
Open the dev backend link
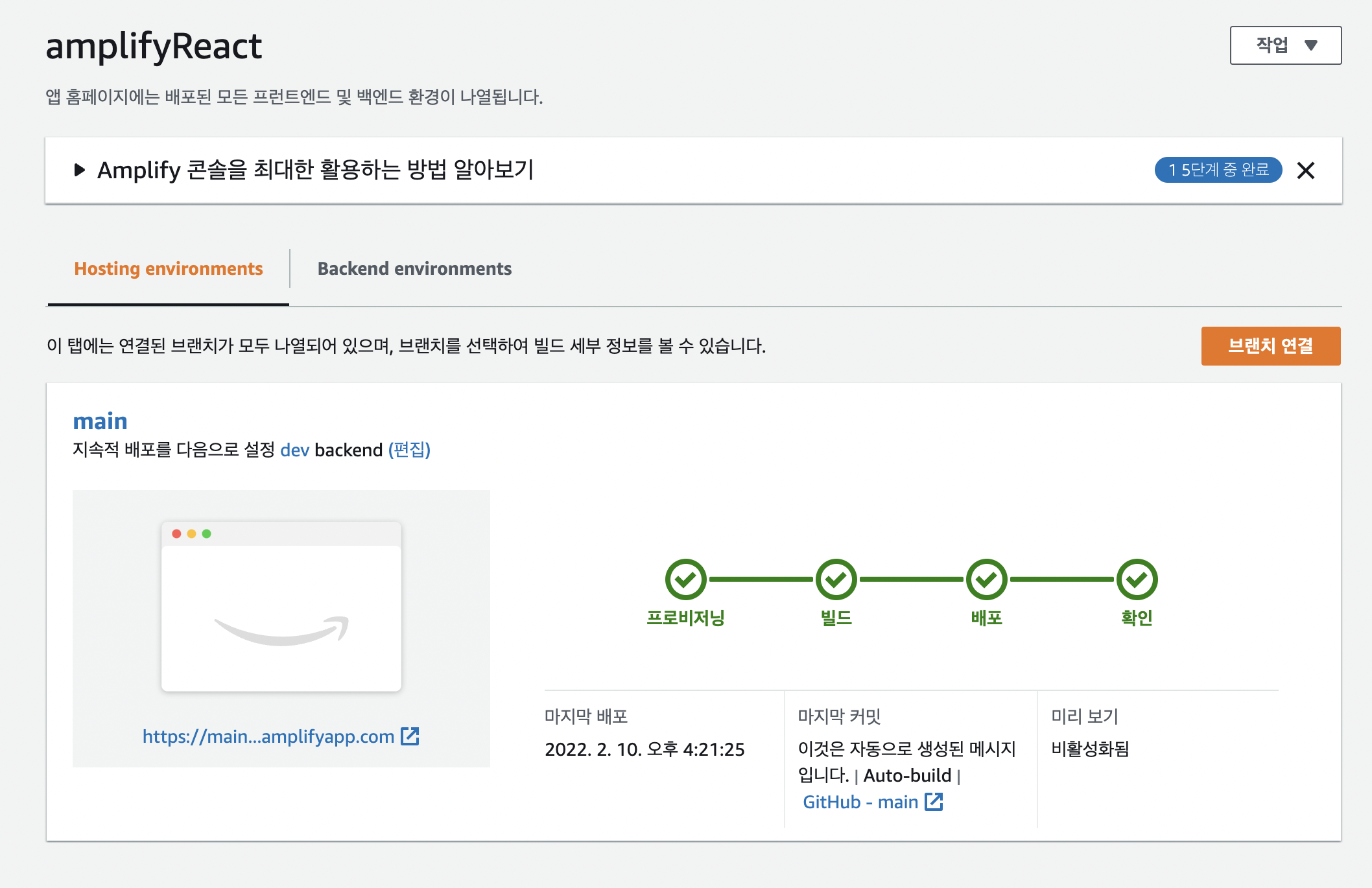click(294, 450)
